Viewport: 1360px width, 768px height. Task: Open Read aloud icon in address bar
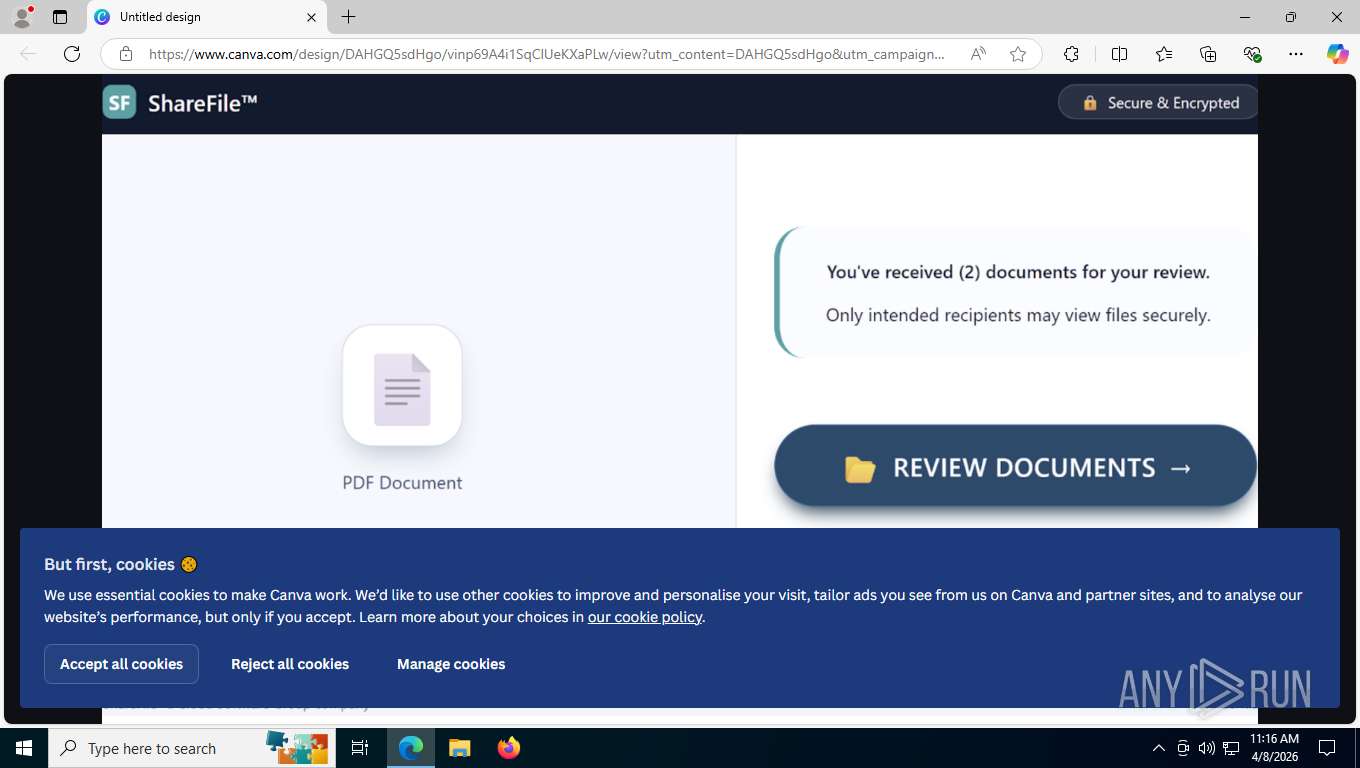(x=978, y=54)
